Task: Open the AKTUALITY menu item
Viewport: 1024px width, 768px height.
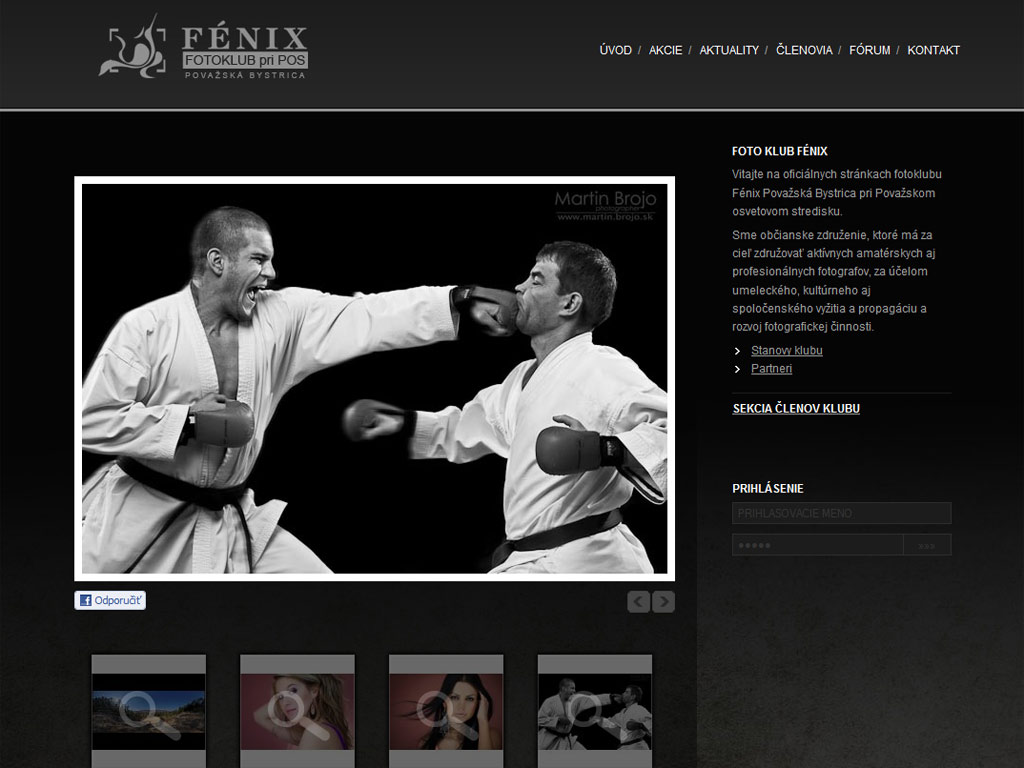Action: (729, 50)
